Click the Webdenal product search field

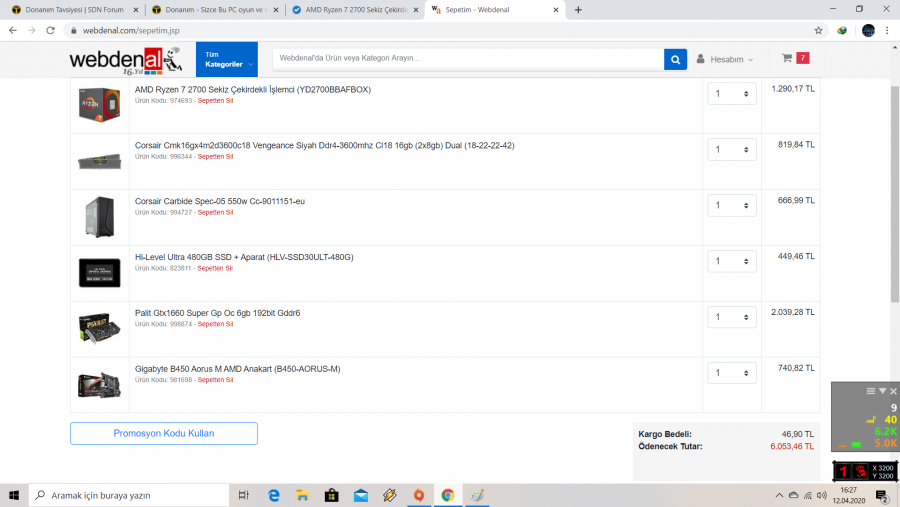coord(468,59)
